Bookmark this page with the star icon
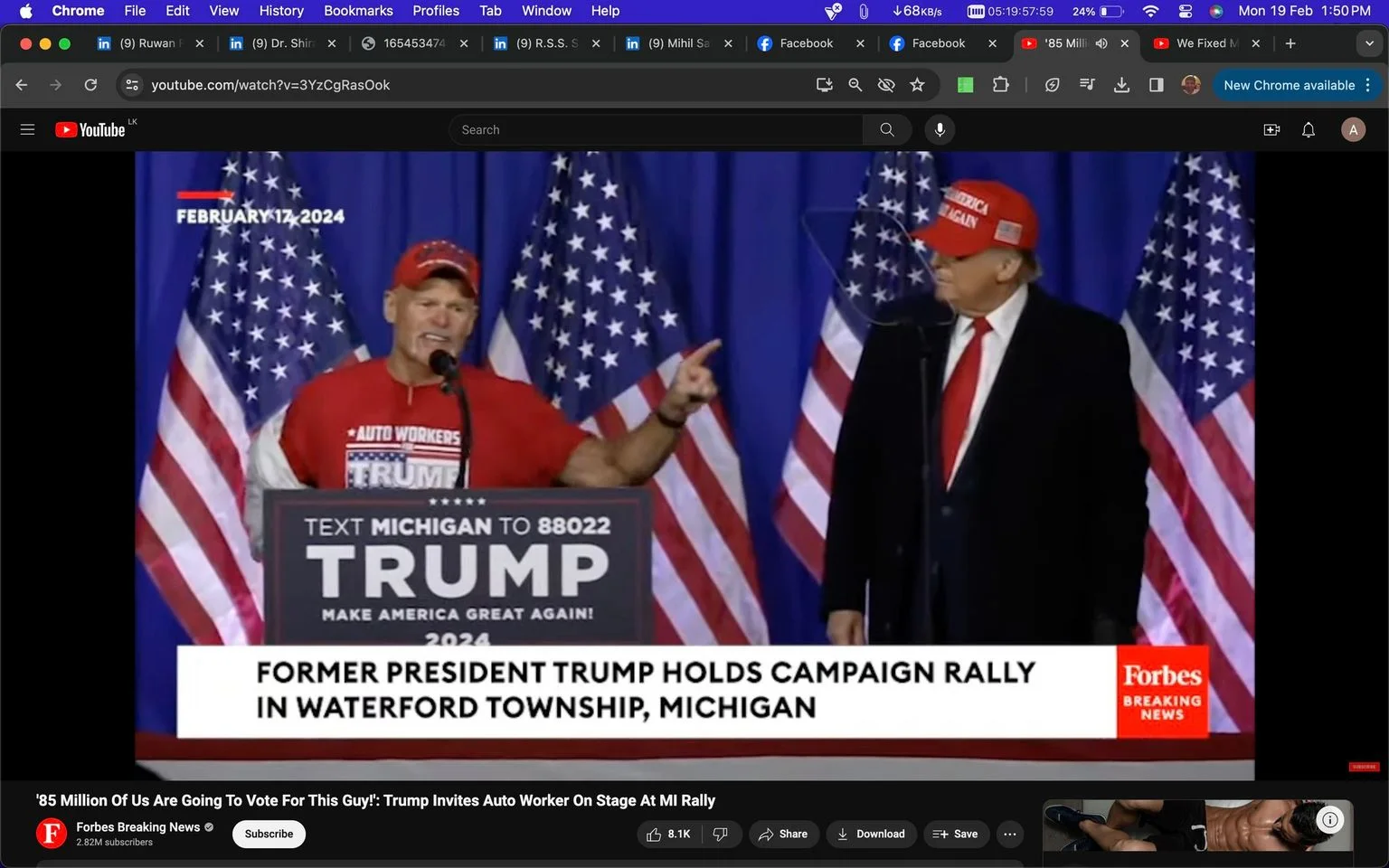Viewport: 1389px width, 868px height. (x=917, y=85)
